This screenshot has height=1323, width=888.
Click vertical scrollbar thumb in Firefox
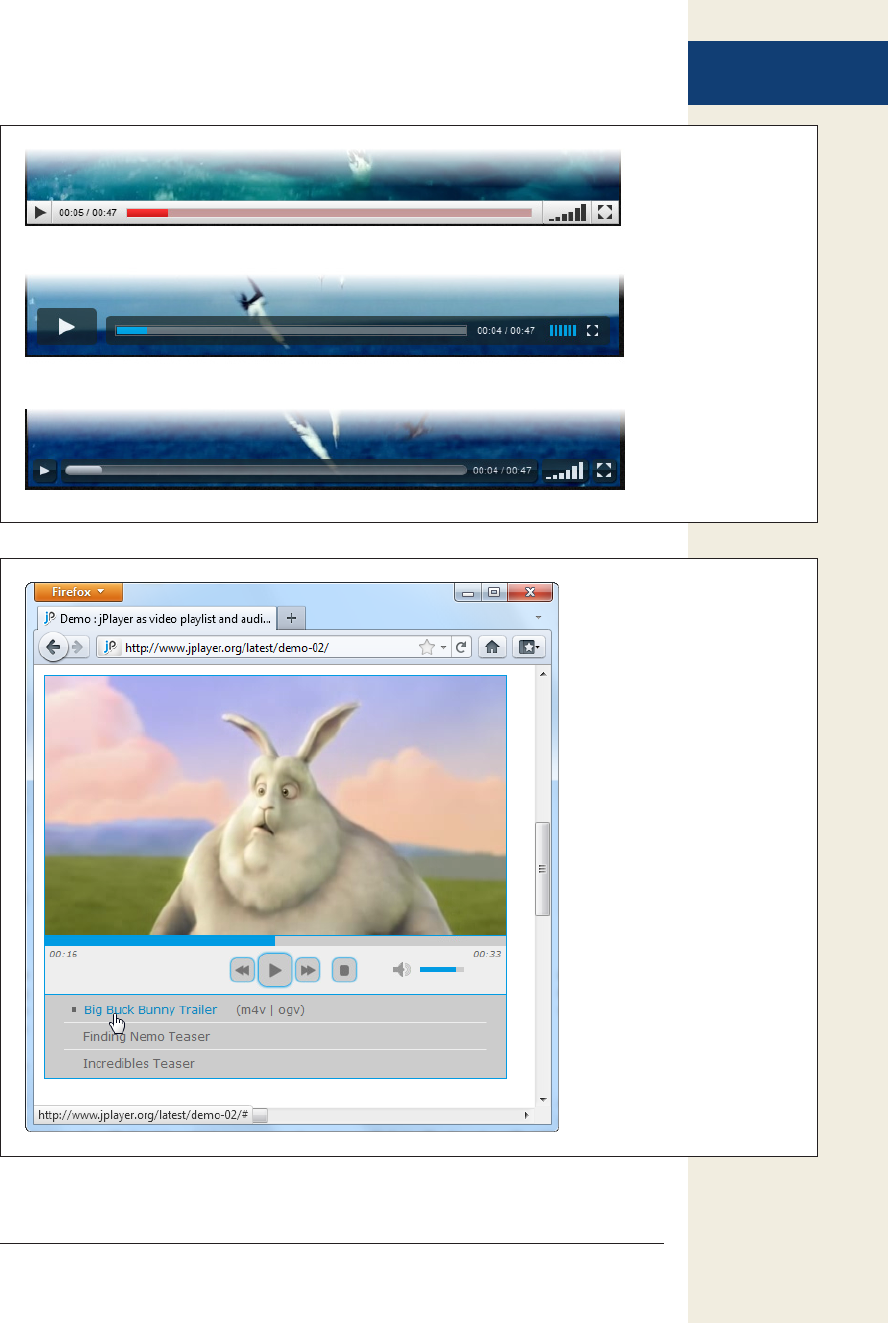(543, 869)
